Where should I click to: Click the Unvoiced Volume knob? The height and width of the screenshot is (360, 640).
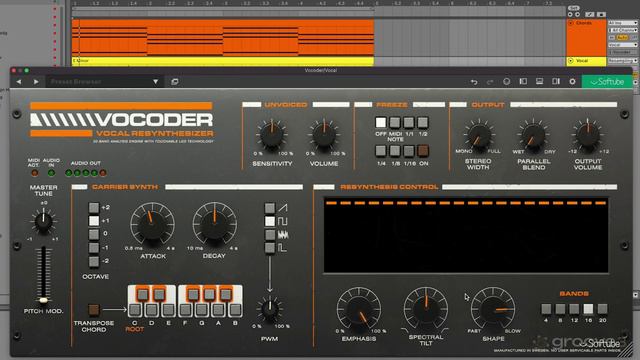click(x=324, y=135)
